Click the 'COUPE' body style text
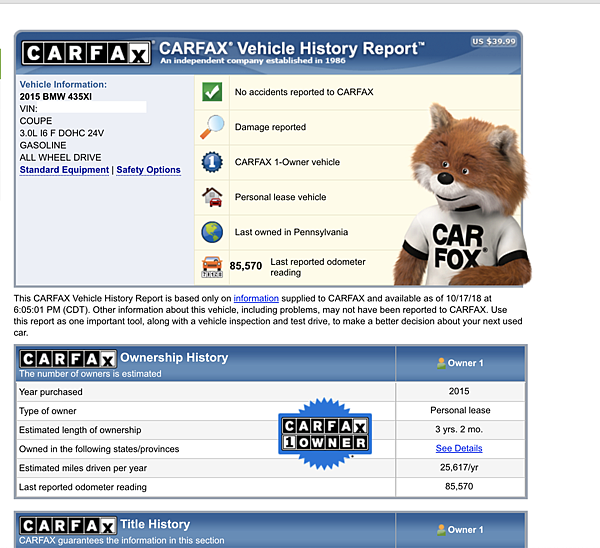The width and height of the screenshot is (600, 548). (36, 121)
